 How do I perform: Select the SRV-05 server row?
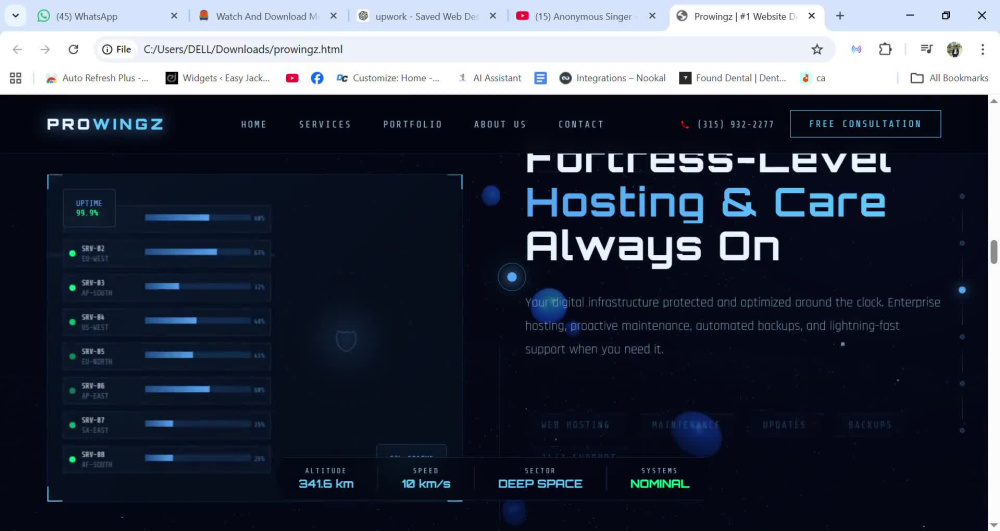tap(167, 356)
